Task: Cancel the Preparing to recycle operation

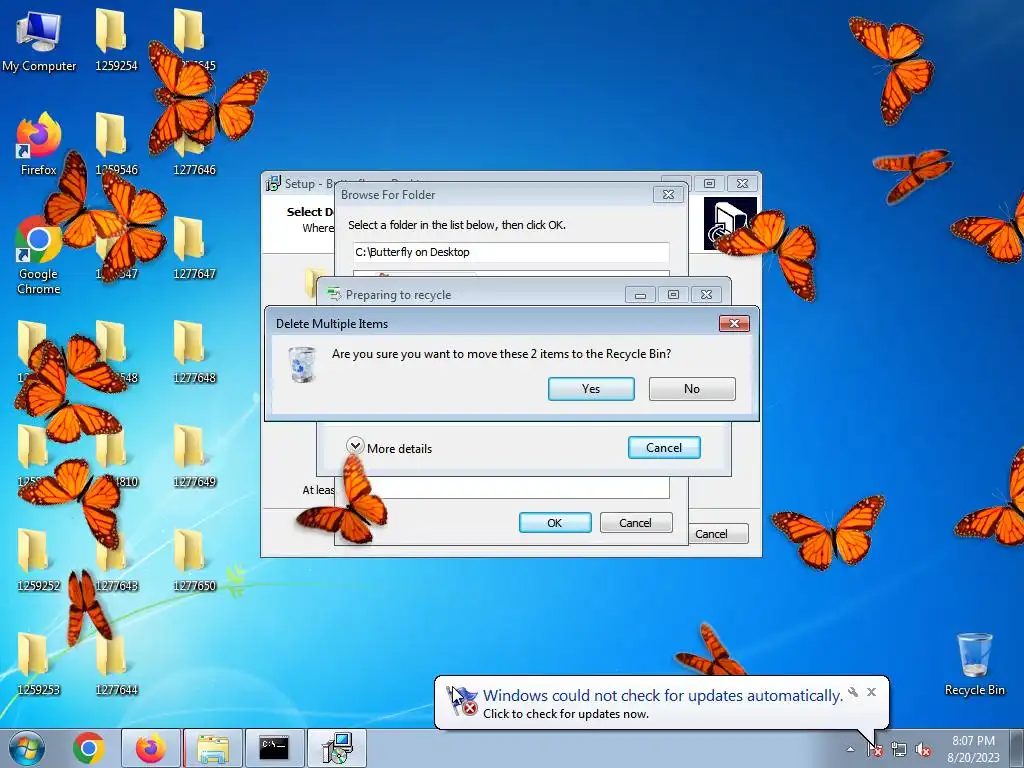Action: (x=664, y=447)
